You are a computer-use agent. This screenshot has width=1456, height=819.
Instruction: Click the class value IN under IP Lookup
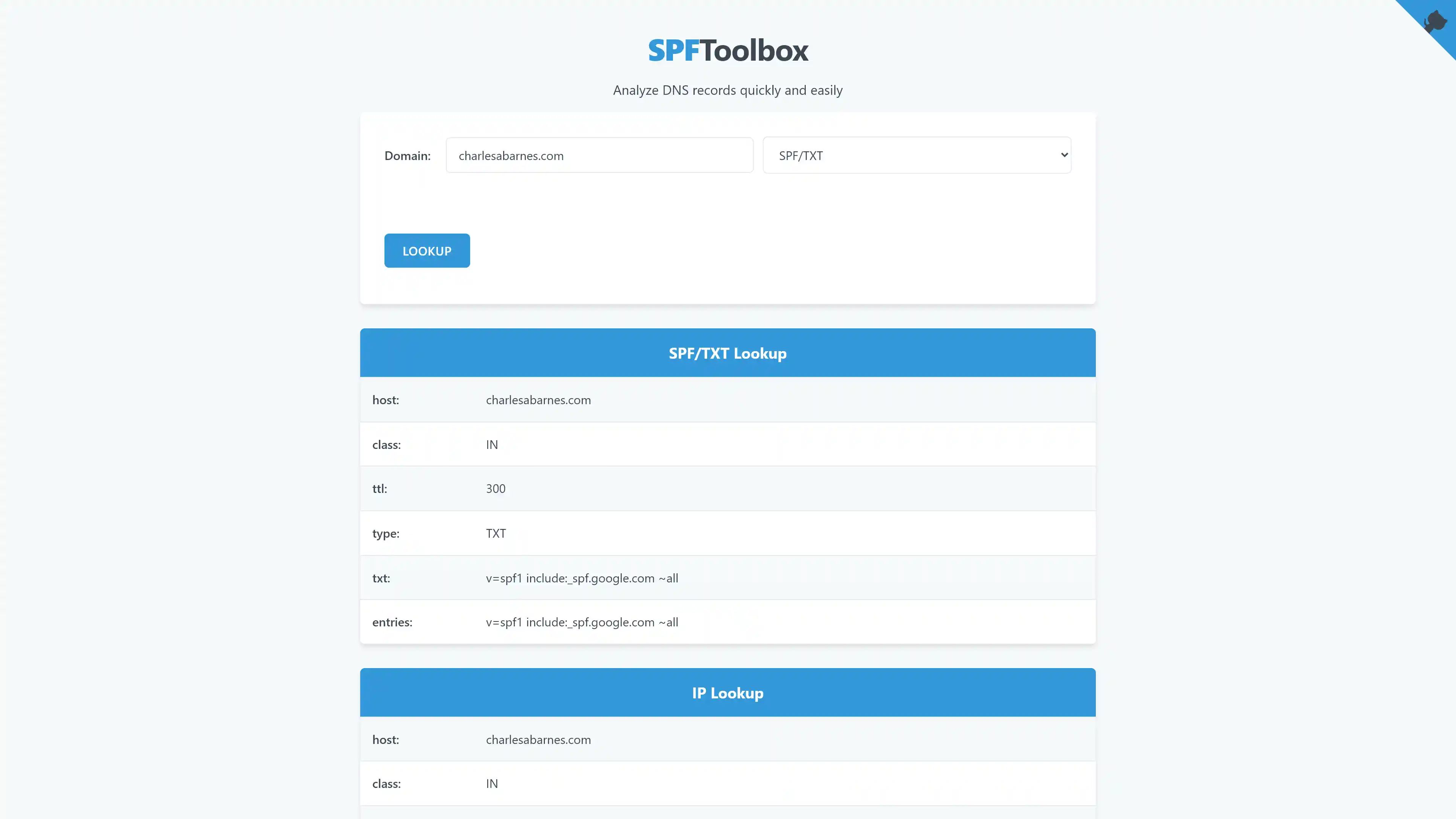point(492,784)
